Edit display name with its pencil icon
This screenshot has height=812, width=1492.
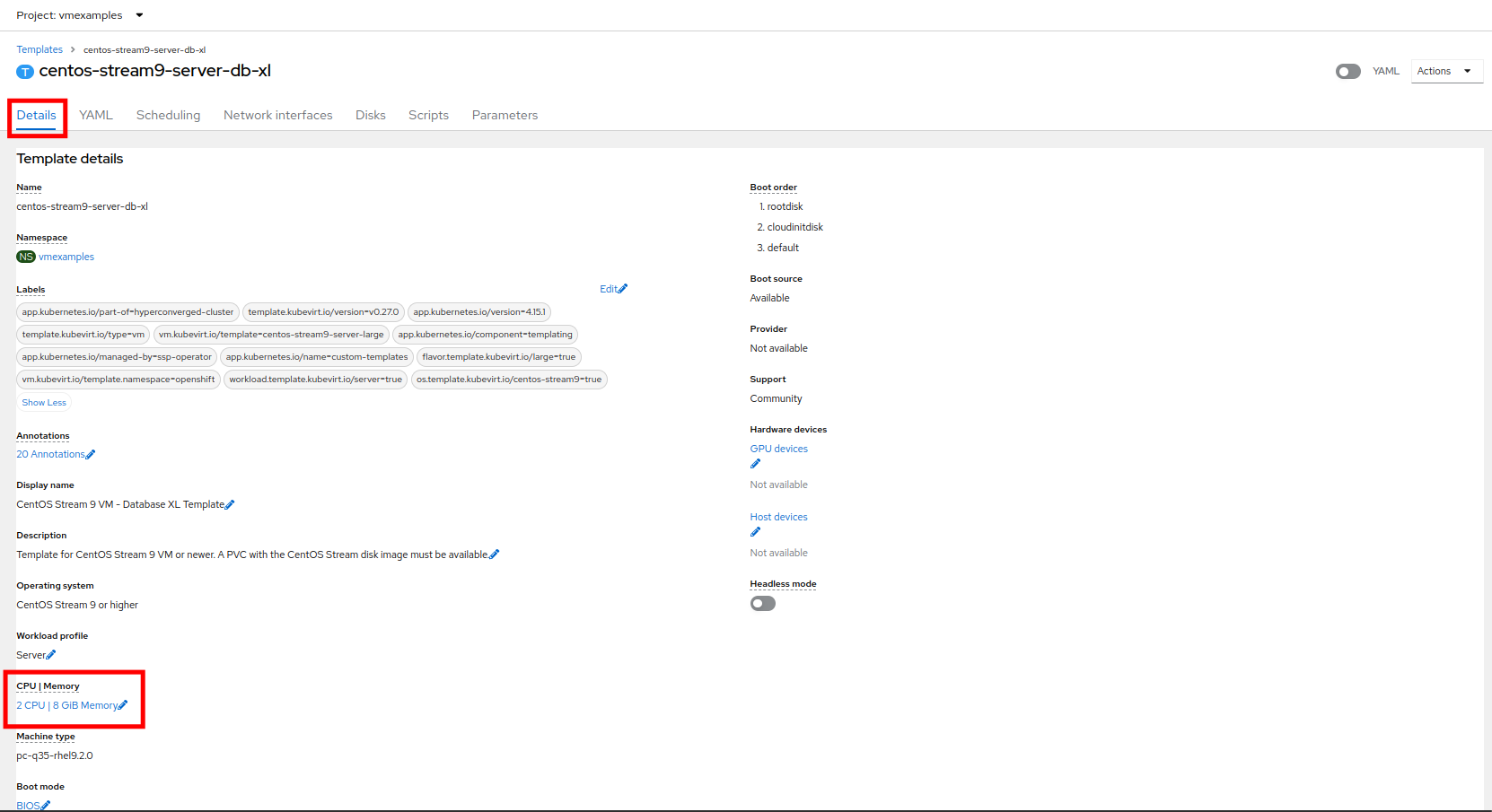tap(230, 505)
